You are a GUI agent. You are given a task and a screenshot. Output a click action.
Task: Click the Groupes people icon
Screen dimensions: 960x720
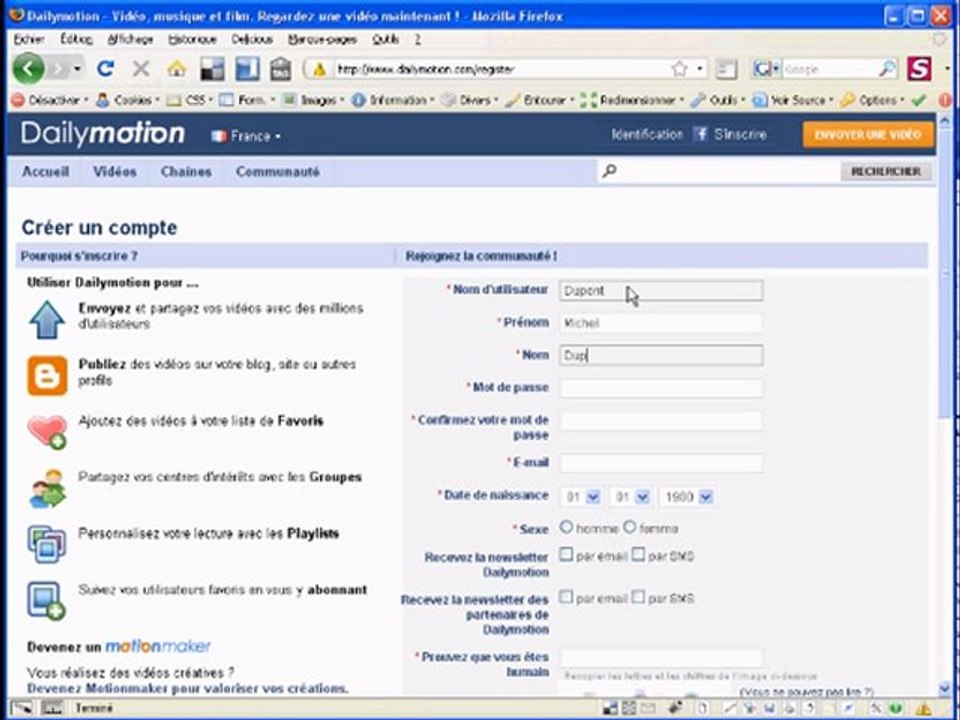coord(47,489)
